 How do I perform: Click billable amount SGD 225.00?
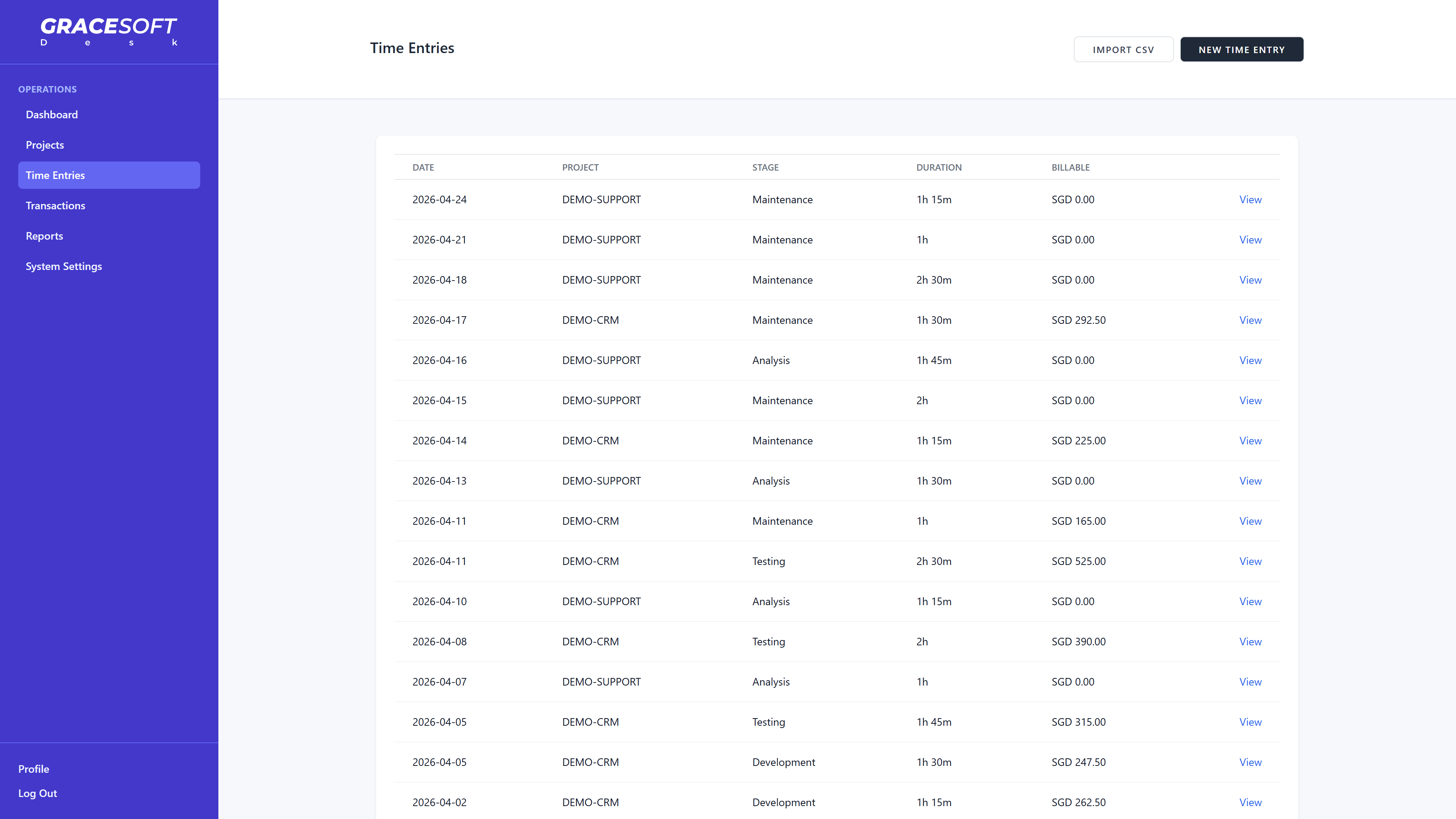[1078, 440]
